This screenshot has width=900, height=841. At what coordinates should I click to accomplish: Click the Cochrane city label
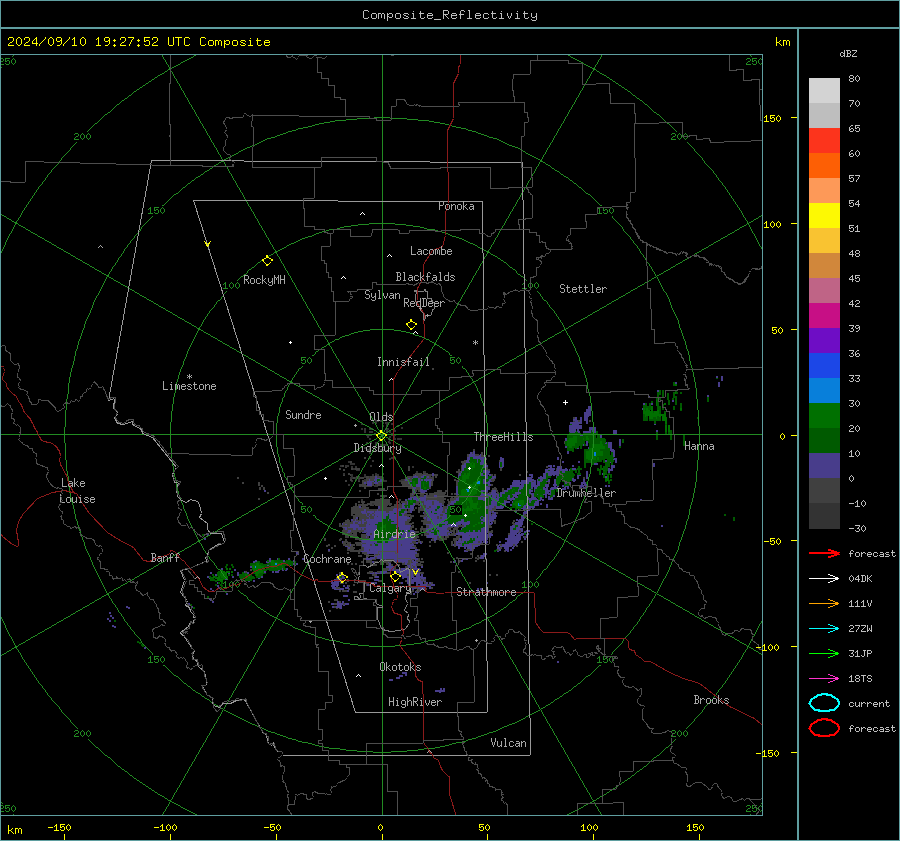(327, 559)
